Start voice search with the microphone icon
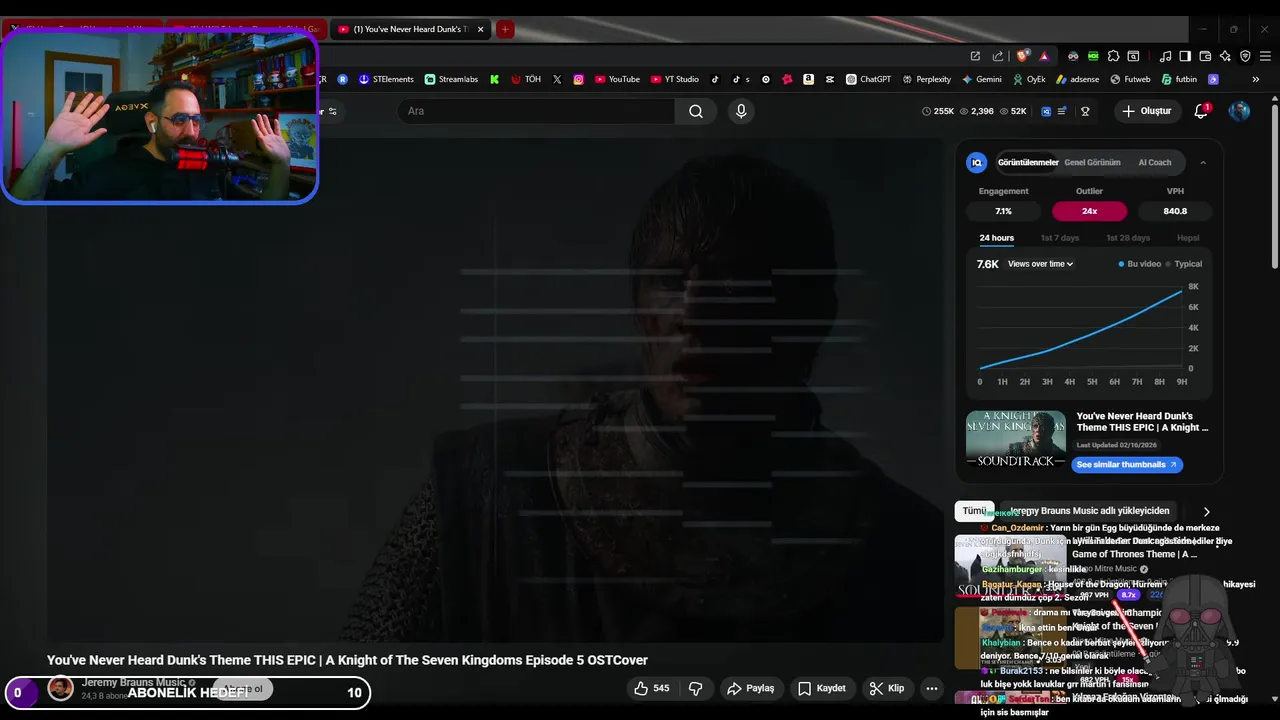 pos(741,111)
